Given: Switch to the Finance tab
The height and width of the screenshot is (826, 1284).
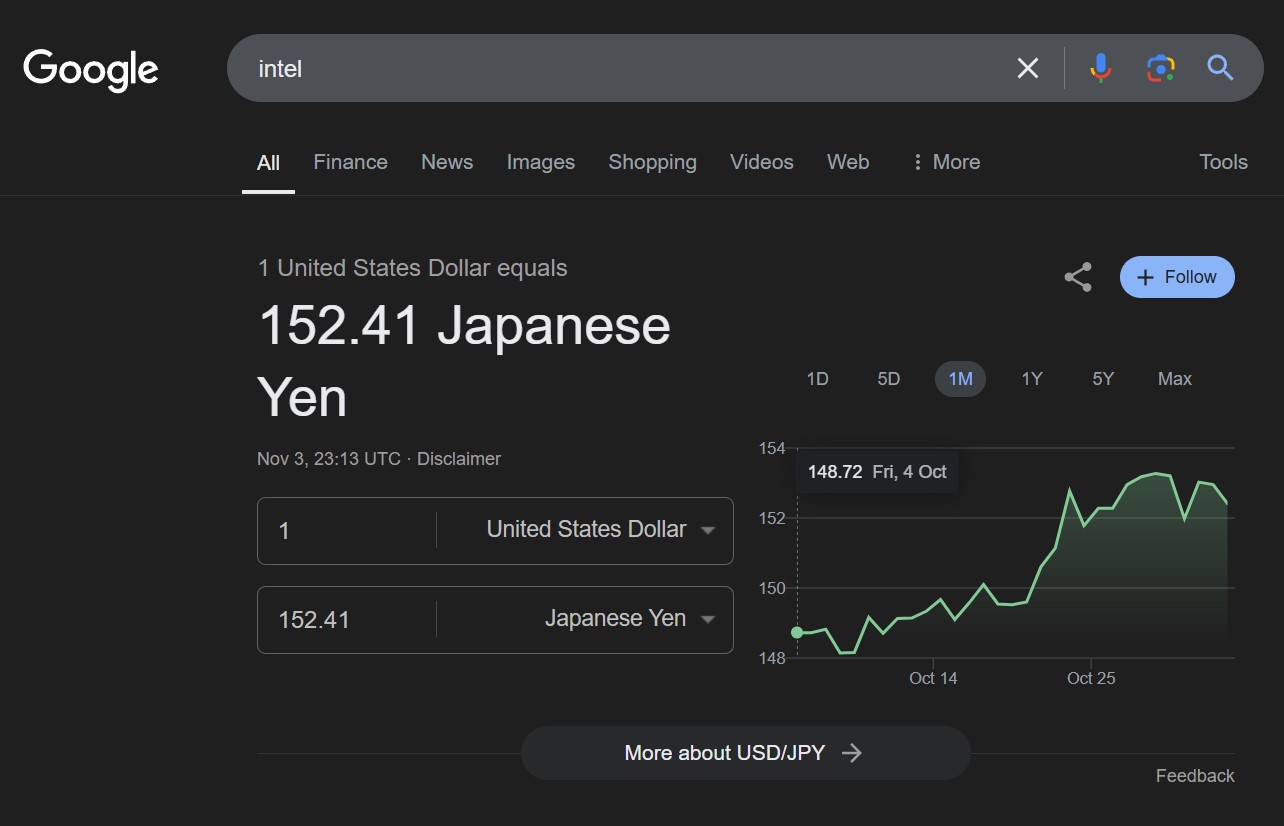Looking at the screenshot, I should tap(350, 162).
